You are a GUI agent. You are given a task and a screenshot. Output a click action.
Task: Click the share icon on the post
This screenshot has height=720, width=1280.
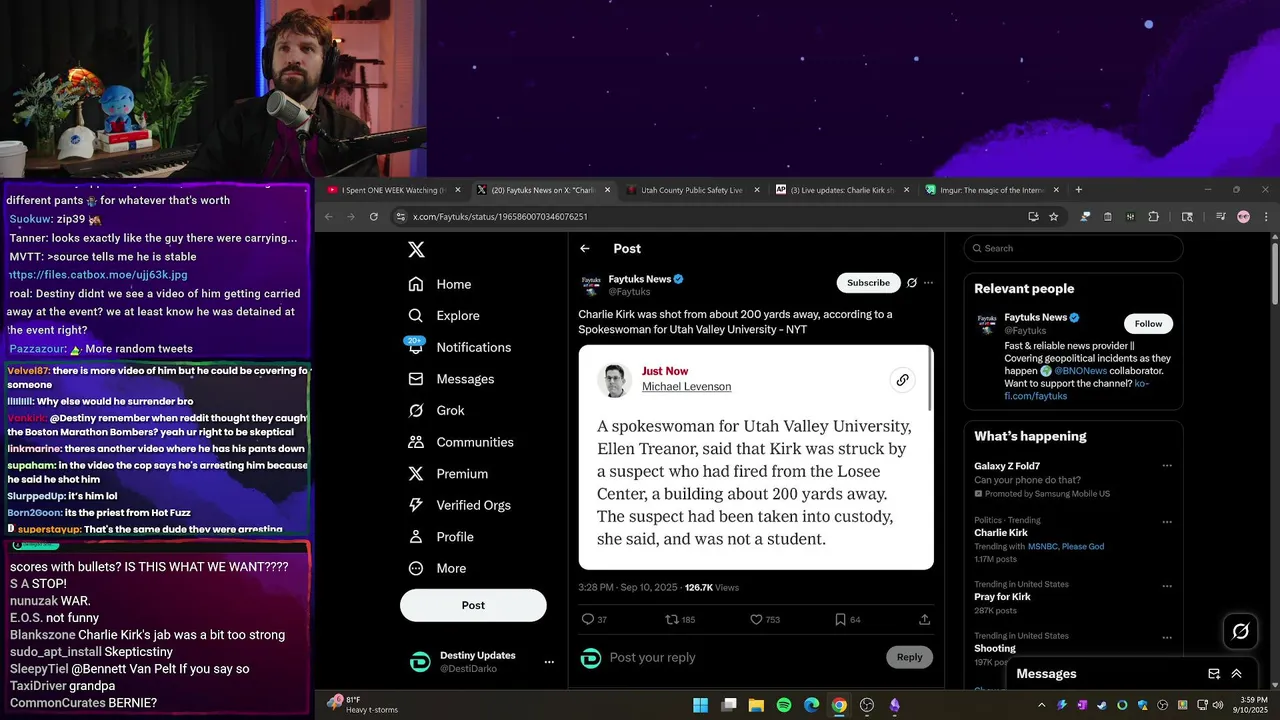point(925,620)
